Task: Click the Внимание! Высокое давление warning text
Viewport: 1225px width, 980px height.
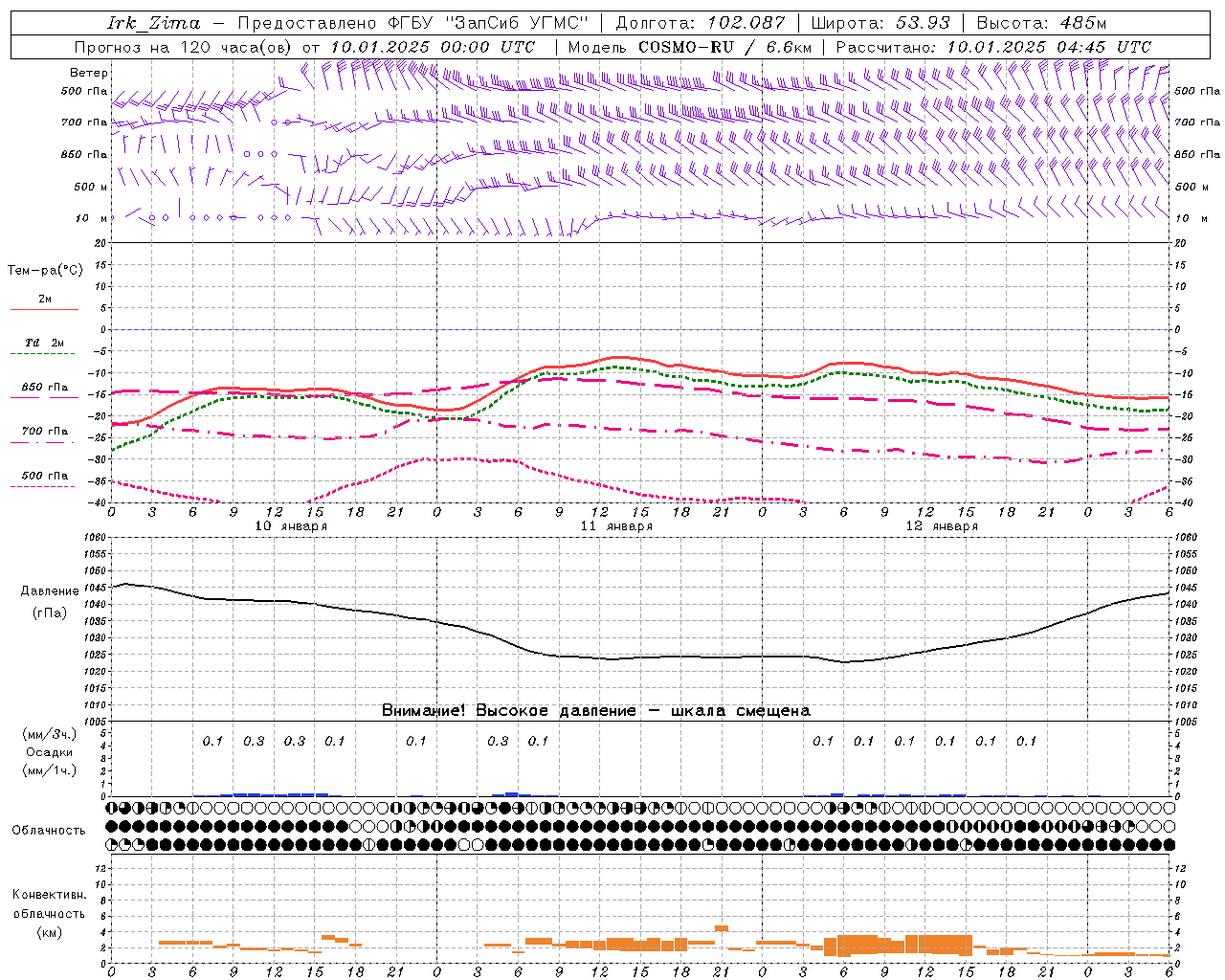Action: (596, 711)
